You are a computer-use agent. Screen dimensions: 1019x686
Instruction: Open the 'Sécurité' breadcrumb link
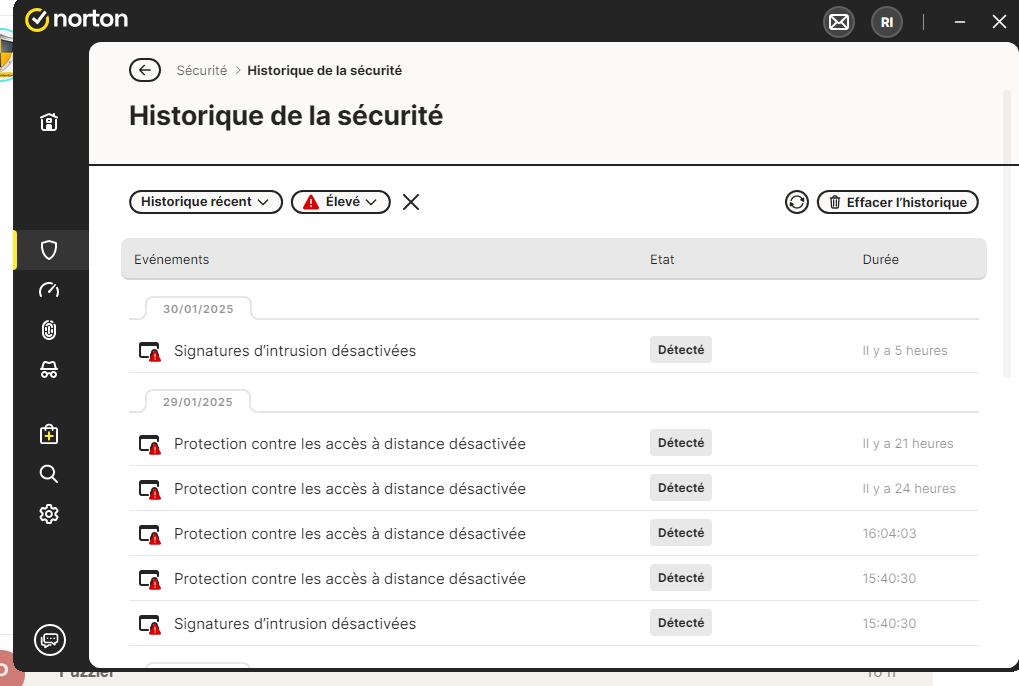click(x=201, y=70)
